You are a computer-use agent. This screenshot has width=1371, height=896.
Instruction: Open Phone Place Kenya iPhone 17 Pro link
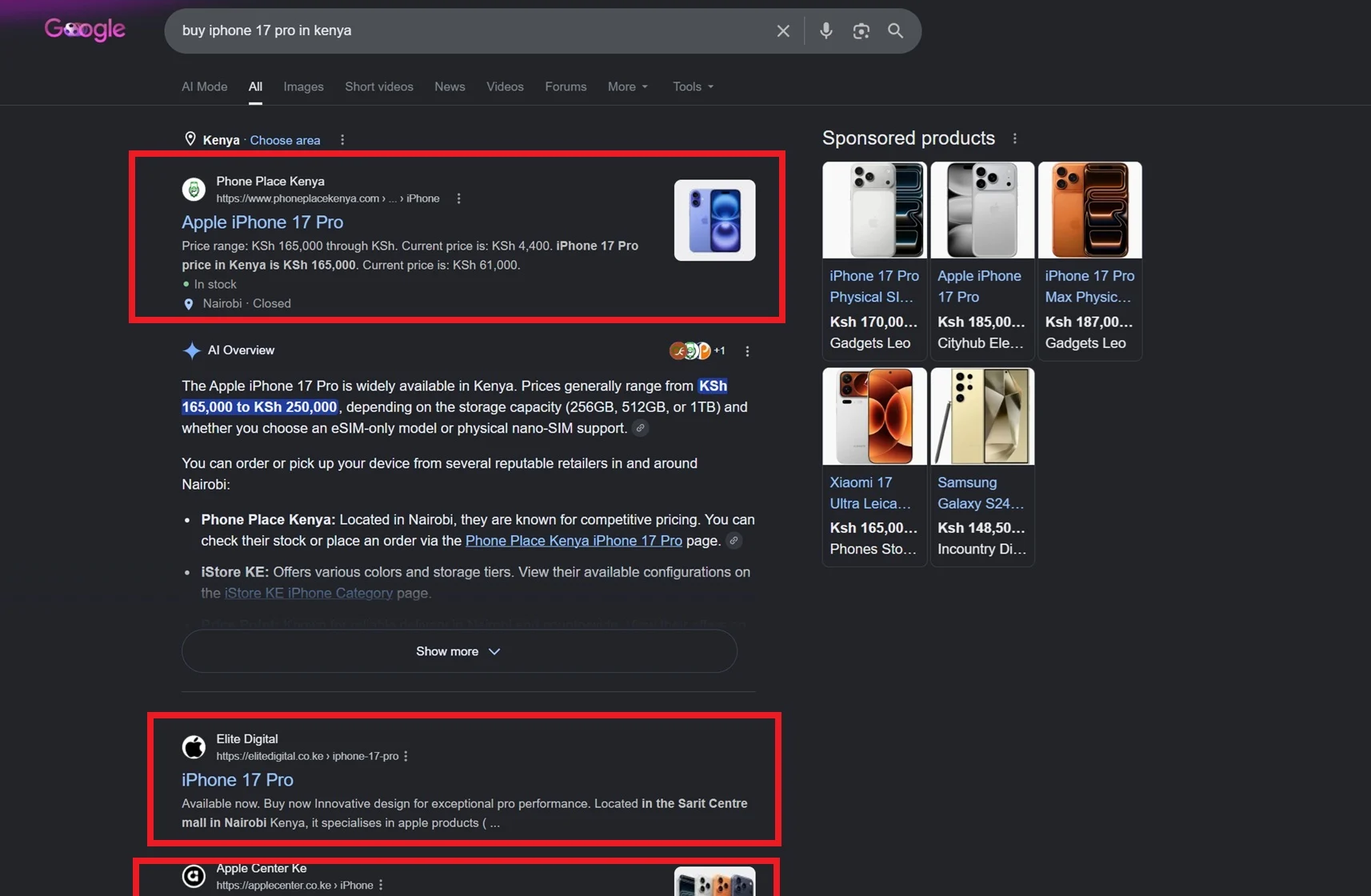[x=574, y=541]
